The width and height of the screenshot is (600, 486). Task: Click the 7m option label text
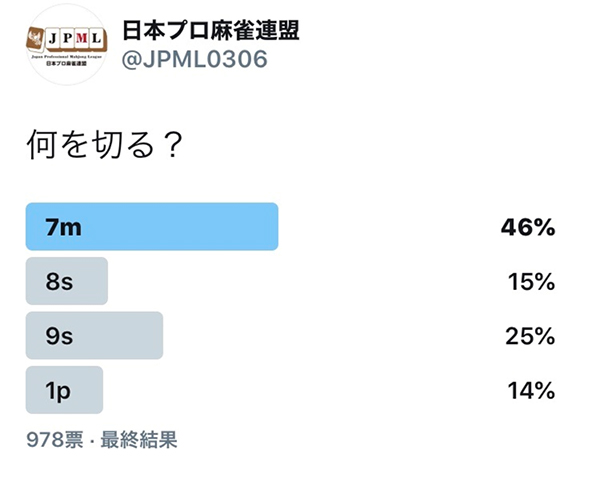click(x=64, y=227)
